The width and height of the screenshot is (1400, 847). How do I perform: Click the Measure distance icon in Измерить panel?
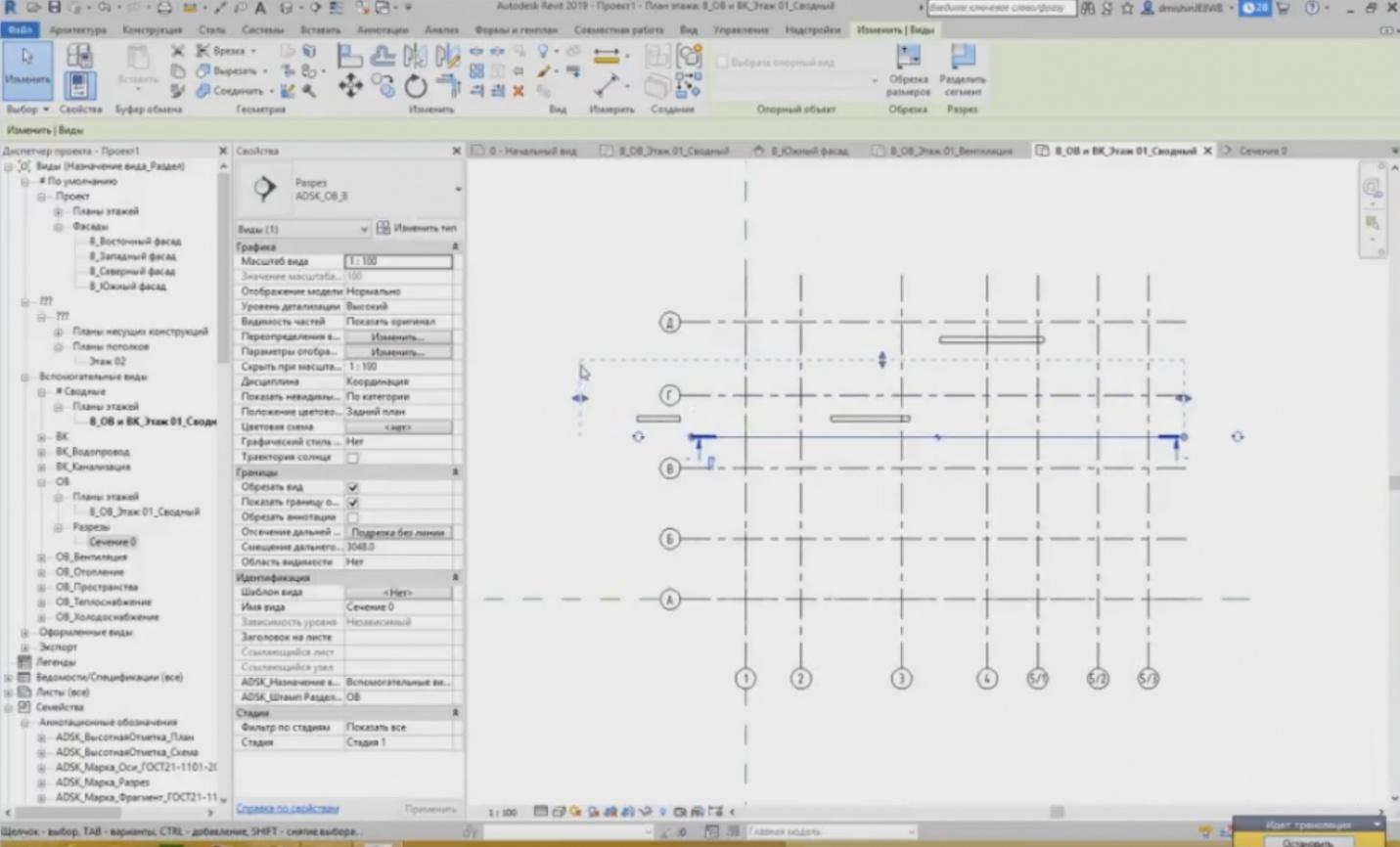[607, 56]
